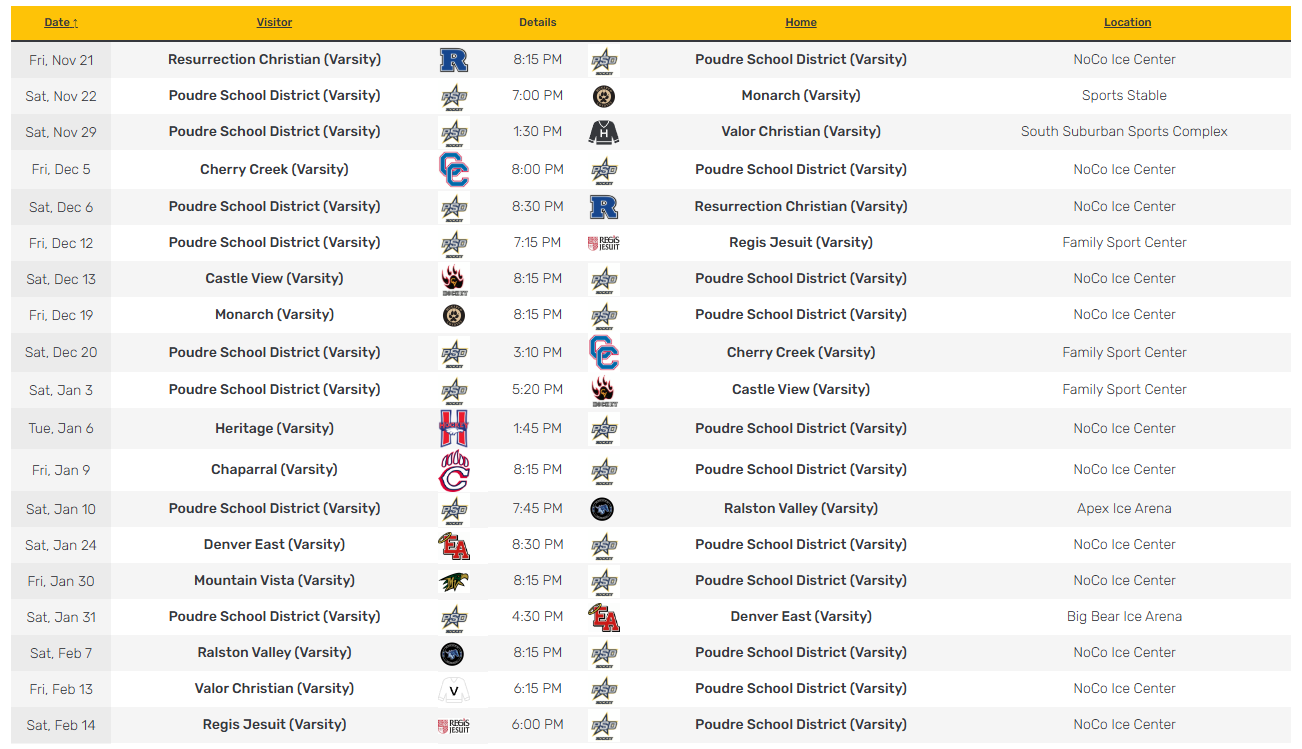Click Ralston Valley logo in Jan 10 row
Image resolution: width=1302 pixels, height=749 pixels.
(602, 509)
